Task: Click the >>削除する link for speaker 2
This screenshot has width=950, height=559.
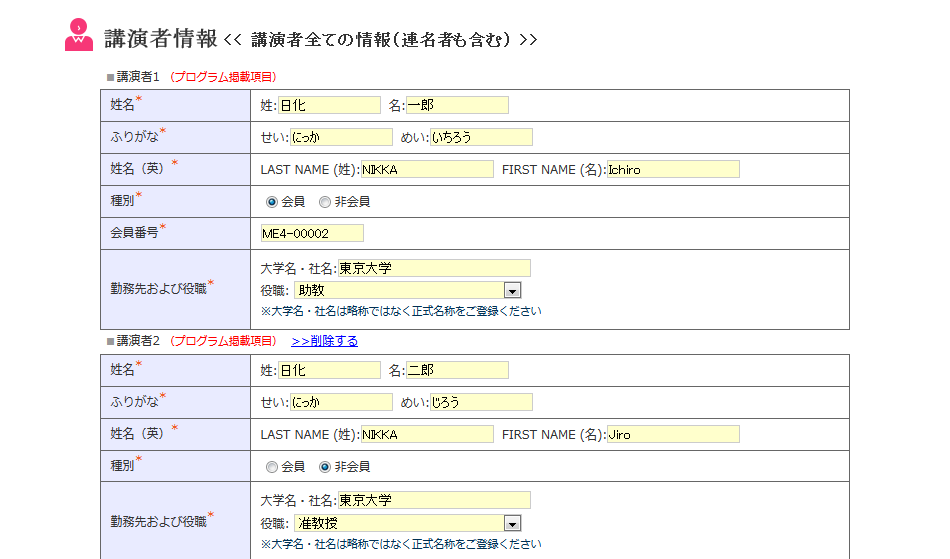Action: (324, 341)
